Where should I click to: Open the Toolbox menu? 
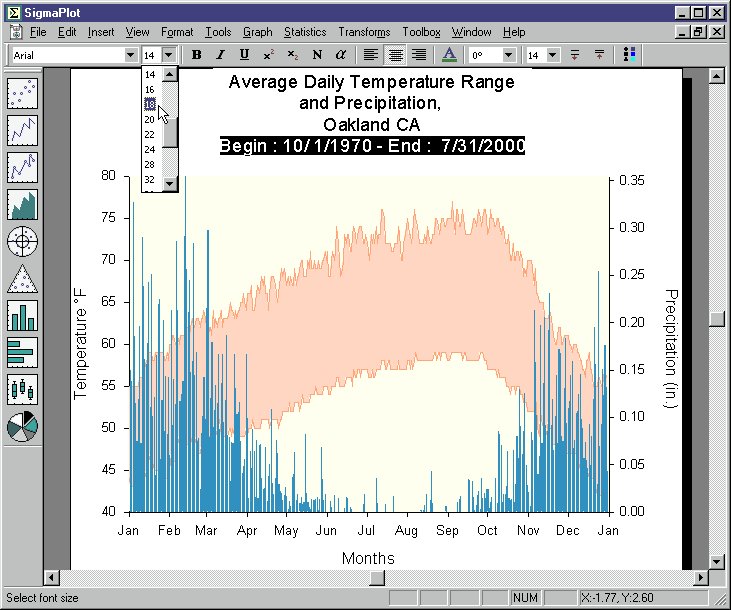421,32
